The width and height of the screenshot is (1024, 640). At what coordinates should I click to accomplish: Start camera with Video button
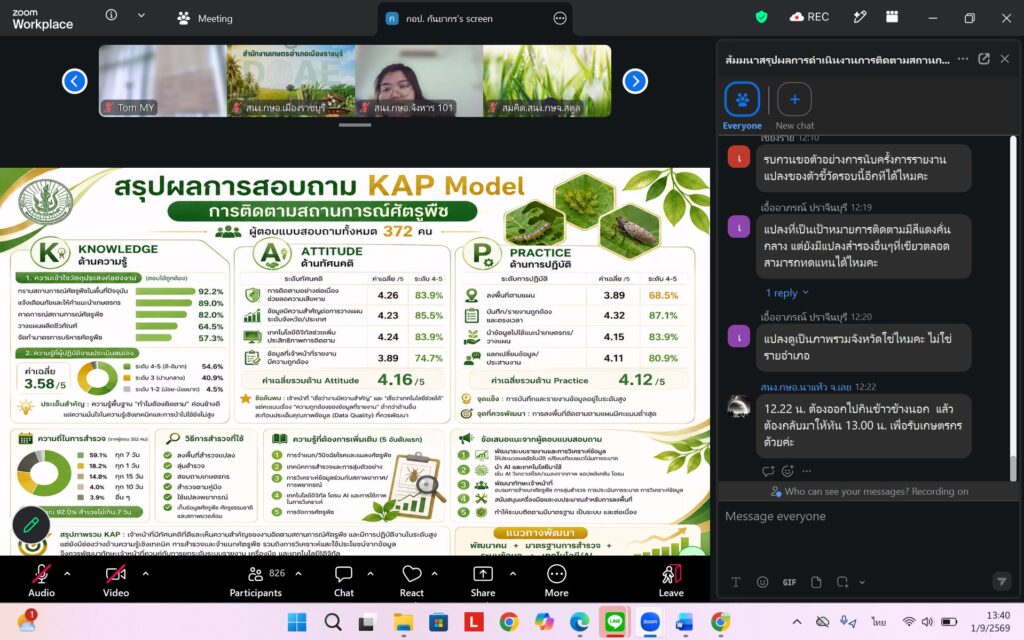(116, 581)
